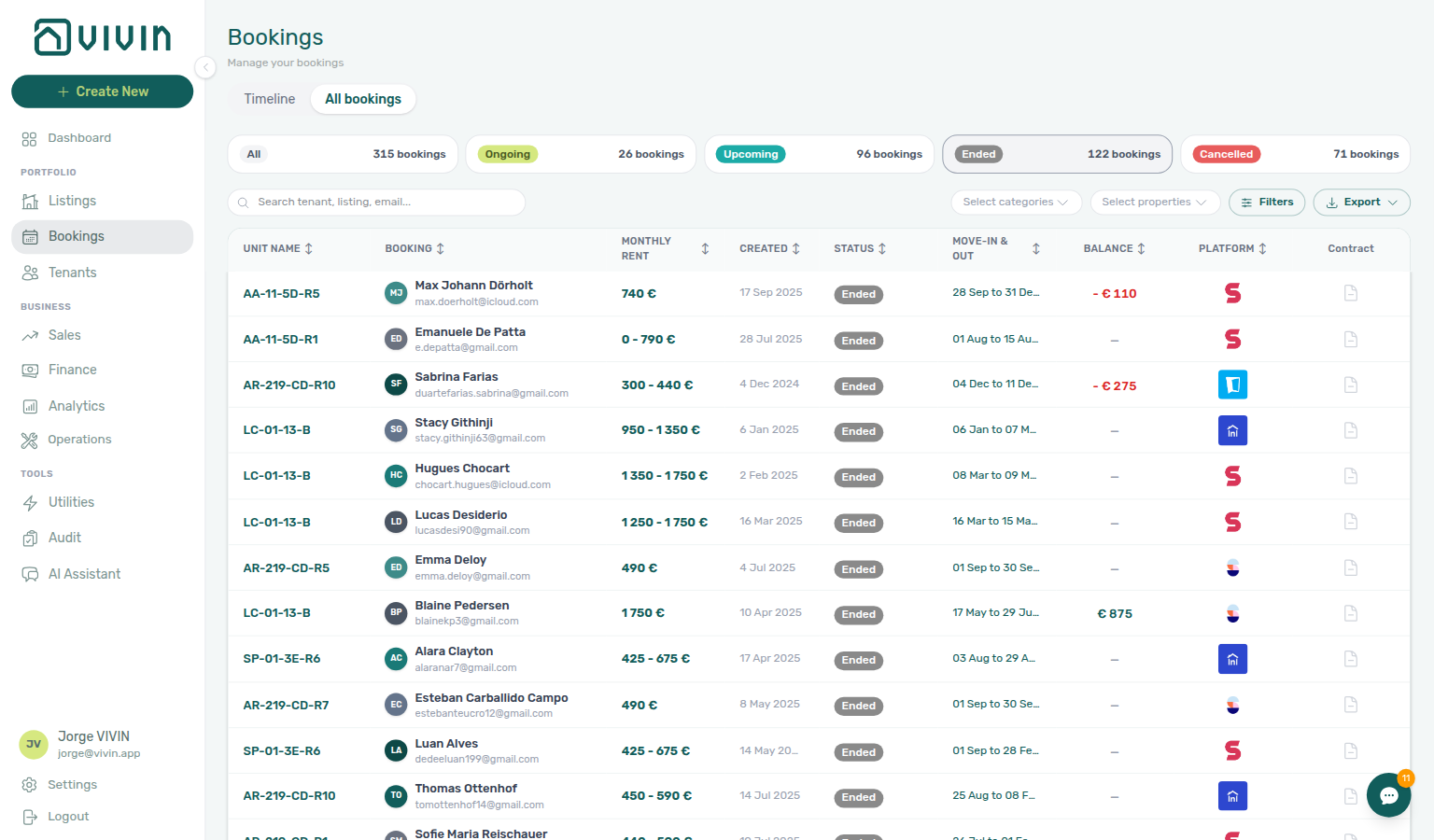Image resolution: width=1434 pixels, height=840 pixels.
Task: Click platform icon in Luan Alves row
Action: point(1232,750)
